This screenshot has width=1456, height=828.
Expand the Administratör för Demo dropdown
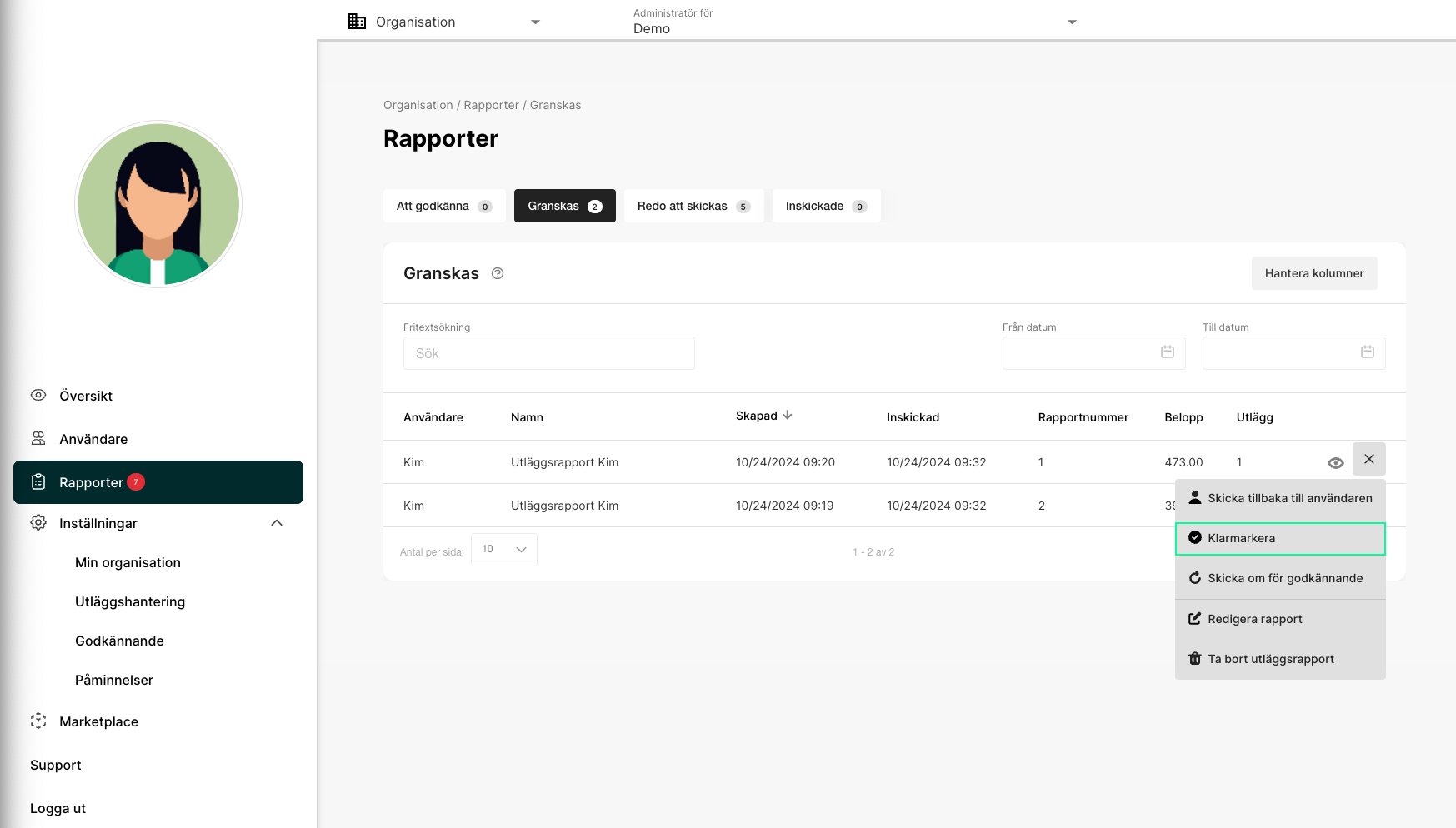point(1072,22)
